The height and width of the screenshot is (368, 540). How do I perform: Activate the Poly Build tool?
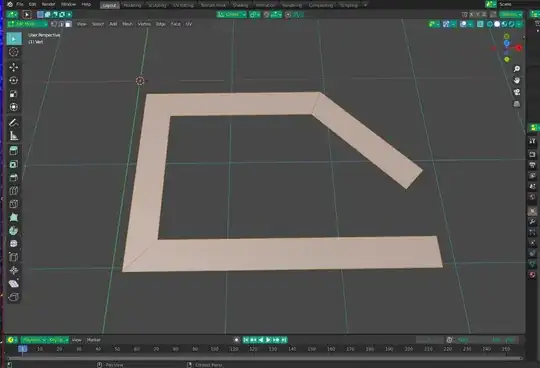14,217
